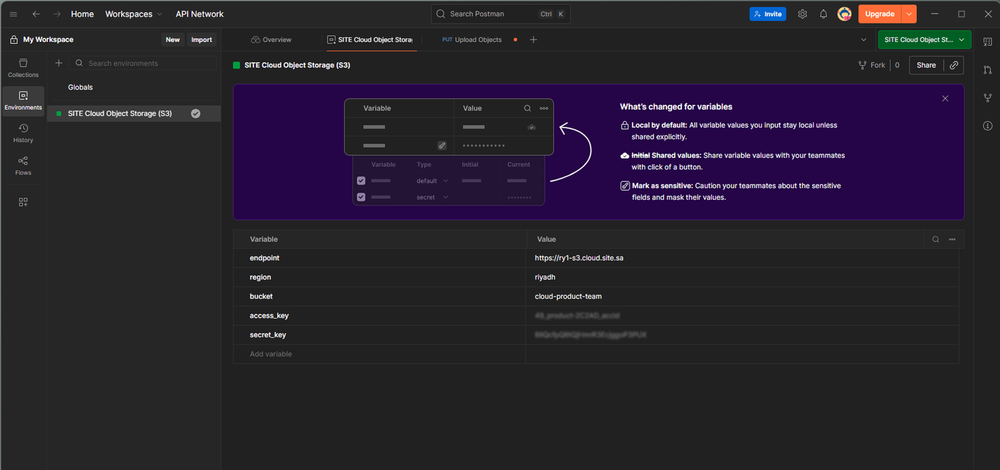Viewport: 1000px width, 470px height.
Task: Open API Network
Action: coord(200,14)
